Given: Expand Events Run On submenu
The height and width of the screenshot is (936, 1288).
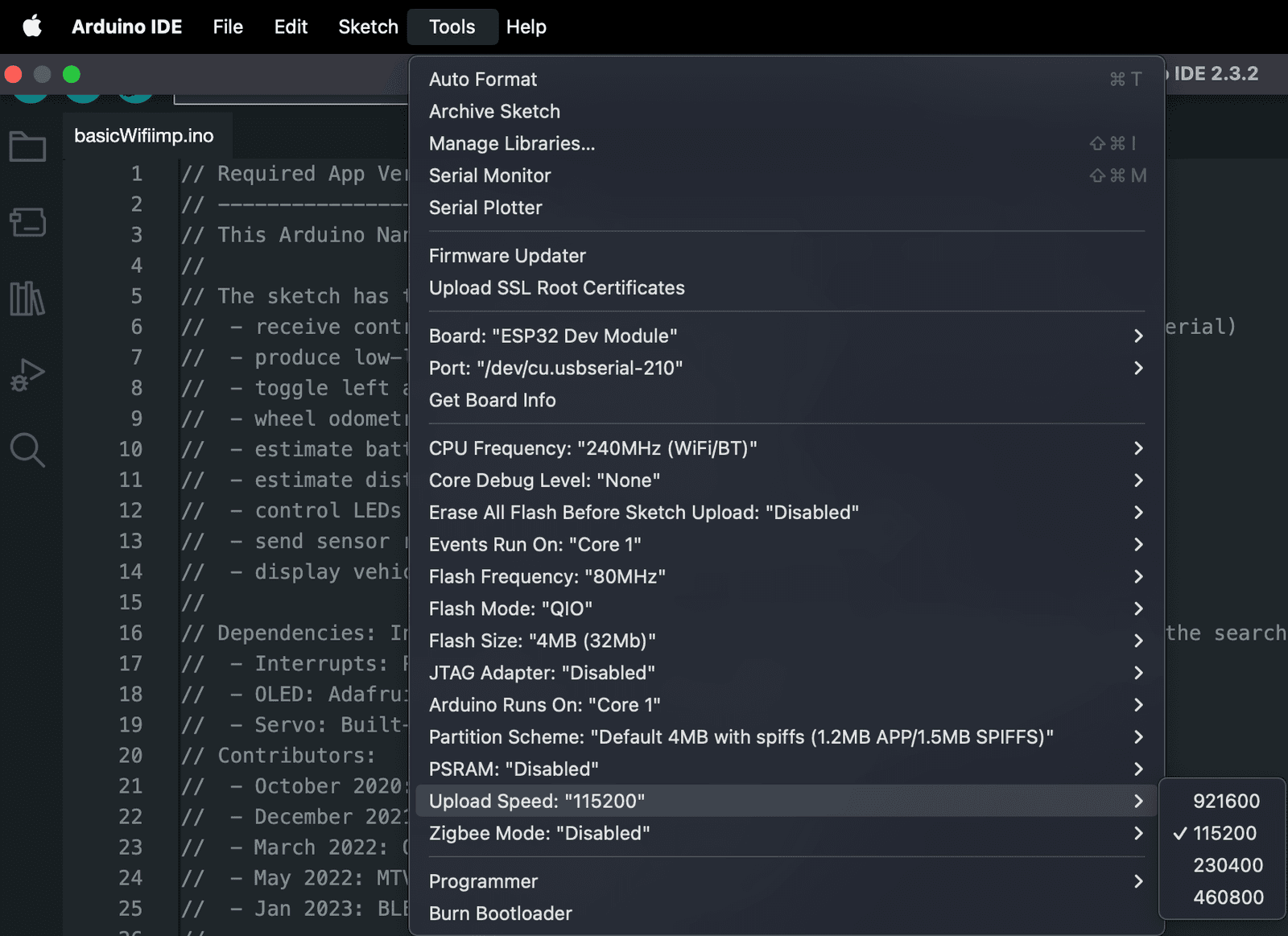Looking at the screenshot, I should pos(786,545).
